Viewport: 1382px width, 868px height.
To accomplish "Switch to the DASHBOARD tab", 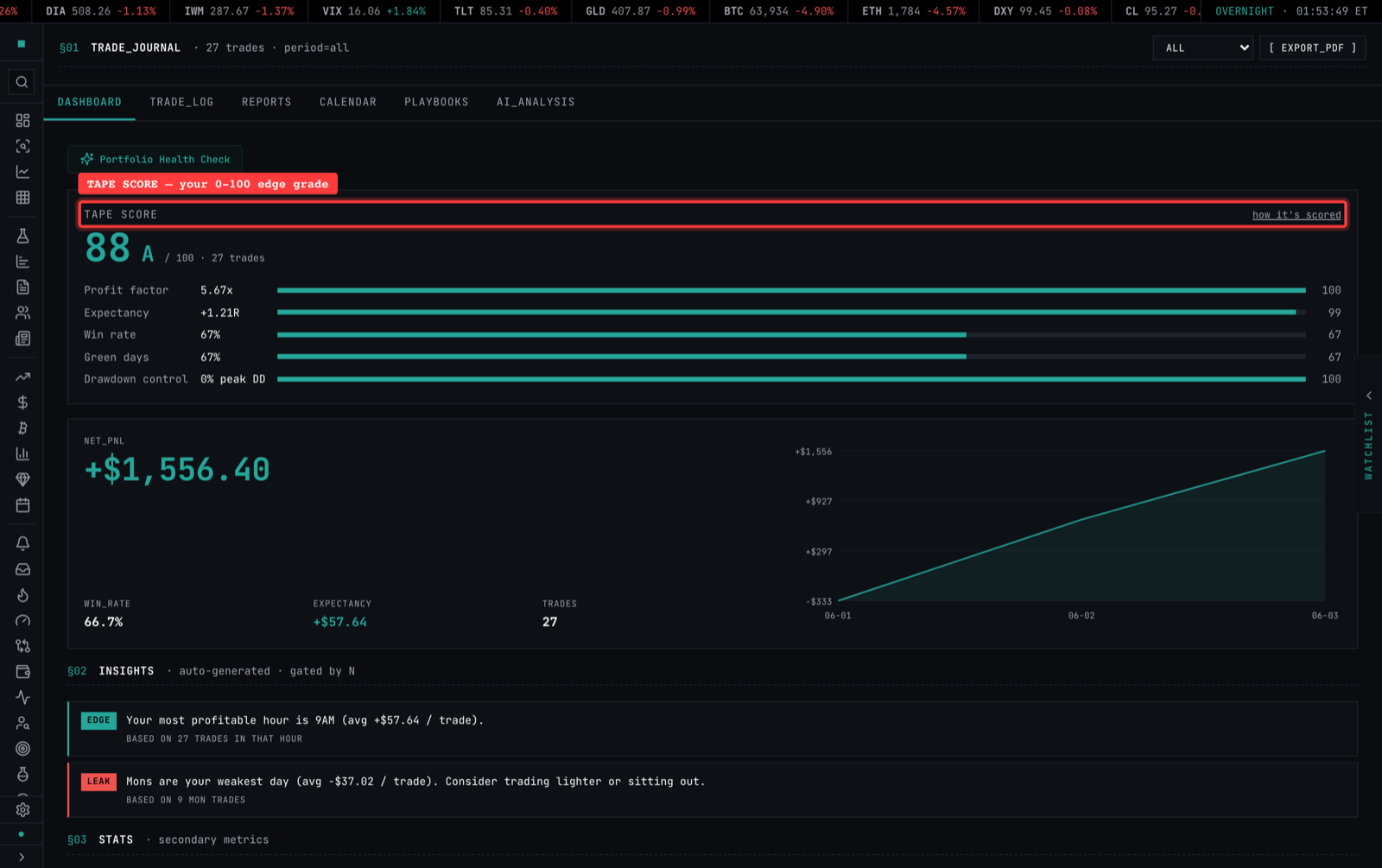I will (90, 102).
